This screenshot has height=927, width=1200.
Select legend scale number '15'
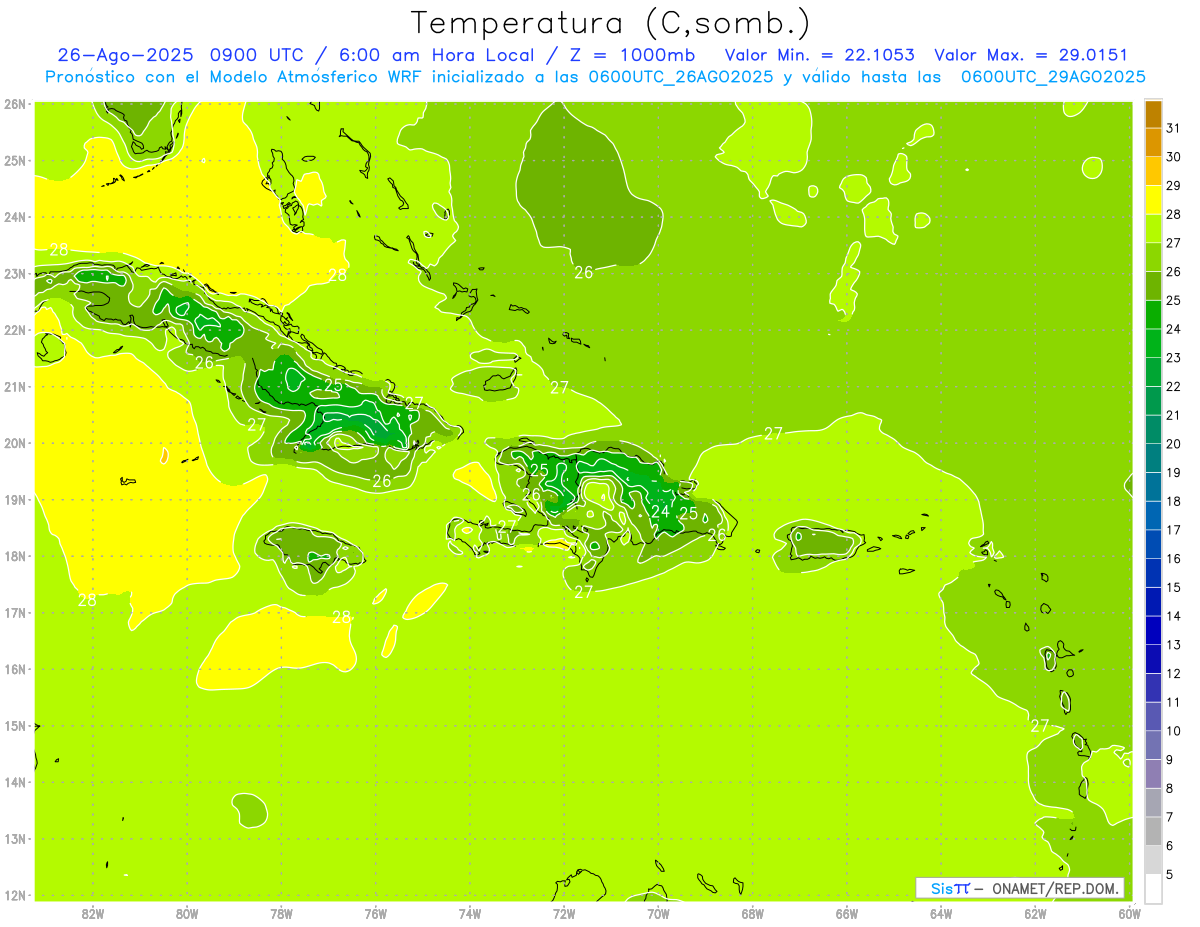[x=1174, y=587]
